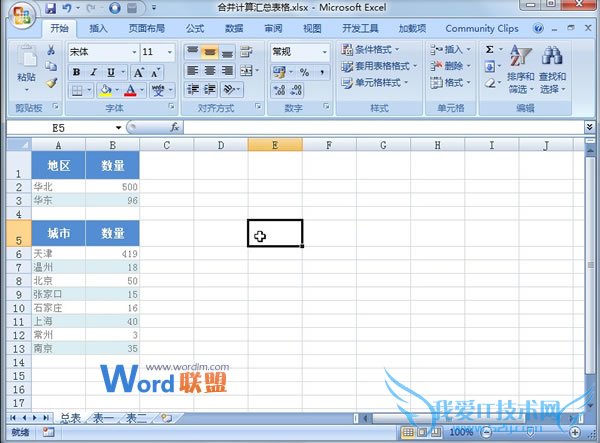The height and width of the screenshot is (443, 600).
Task: Apply percent style
Action: coord(305,72)
